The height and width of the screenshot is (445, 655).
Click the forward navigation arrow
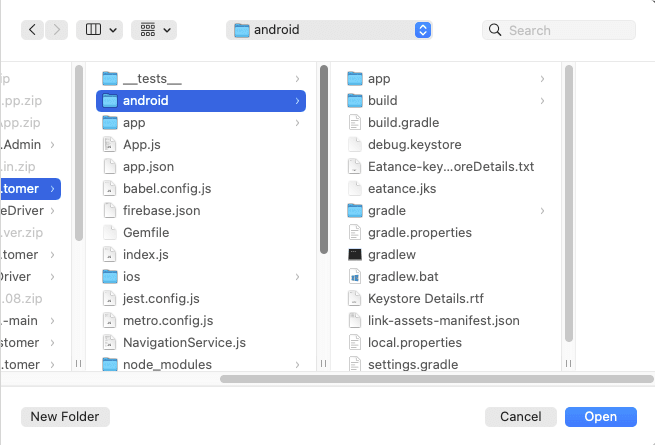click(56, 30)
